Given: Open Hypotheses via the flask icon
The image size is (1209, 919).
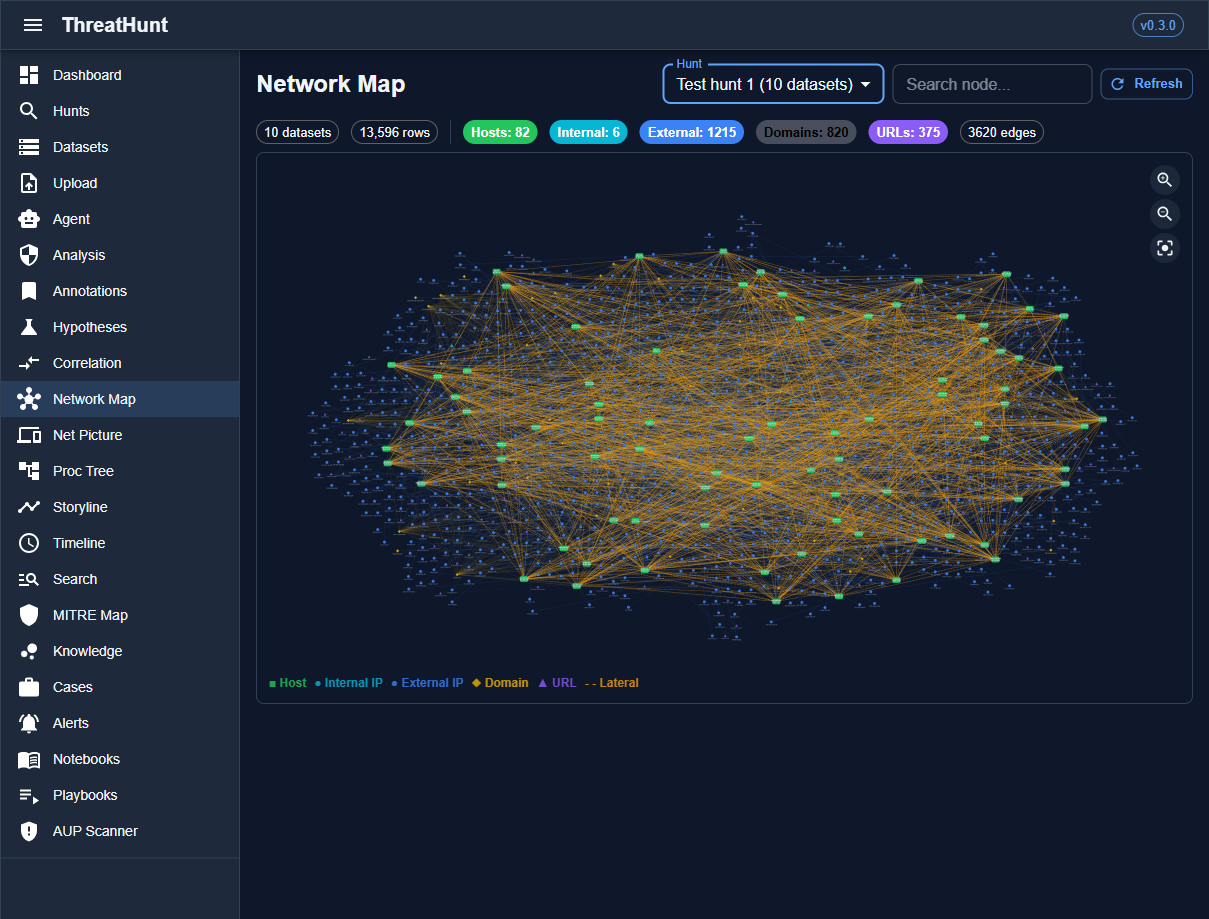Looking at the screenshot, I should coord(29,327).
